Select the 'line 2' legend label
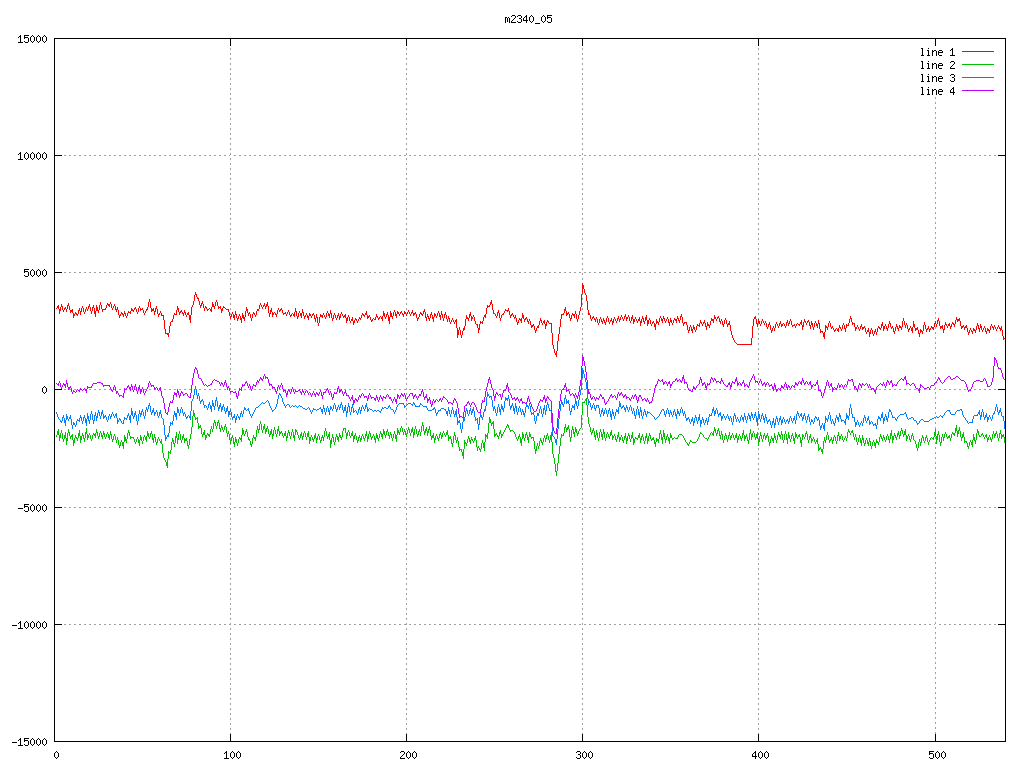The height and width of the screenshot is (768, 1024). tap(938, 65)
